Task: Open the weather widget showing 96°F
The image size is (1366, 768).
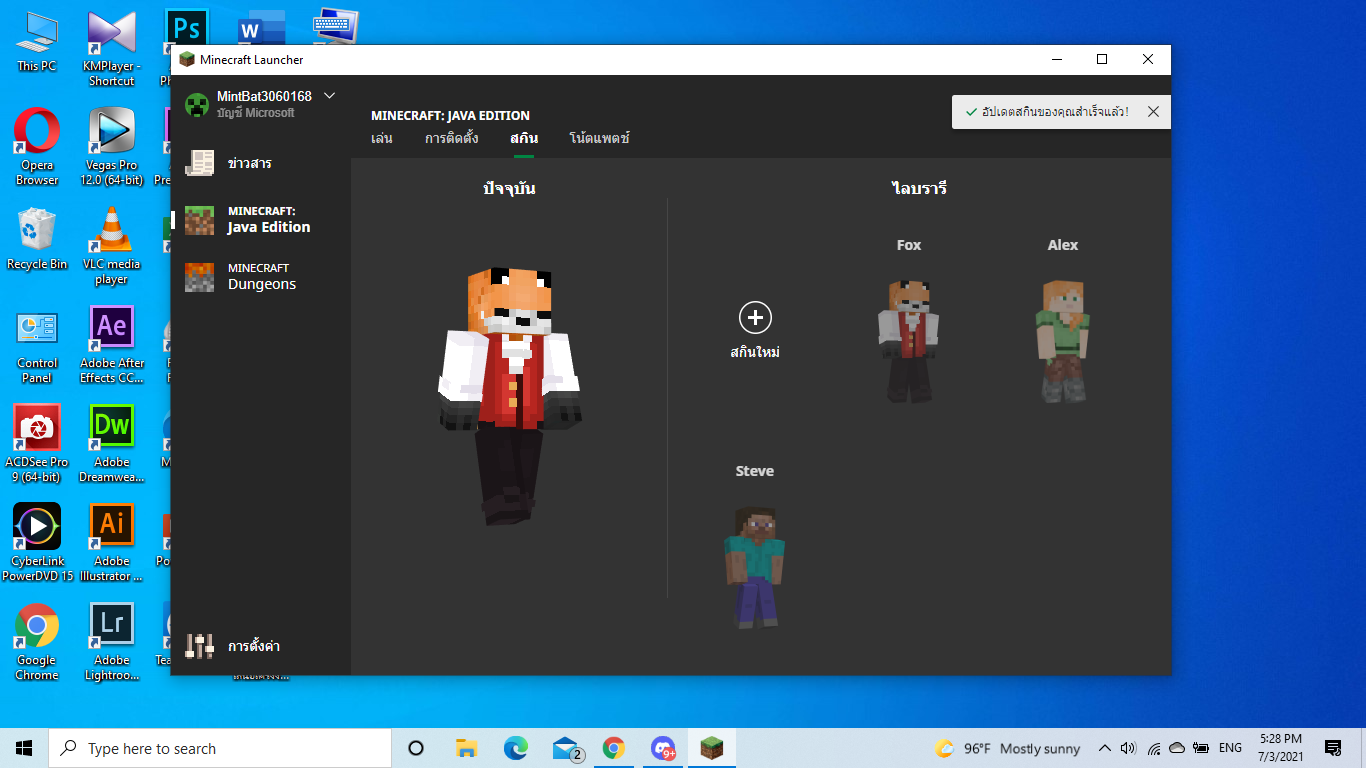Action: tap(1008, 748)
